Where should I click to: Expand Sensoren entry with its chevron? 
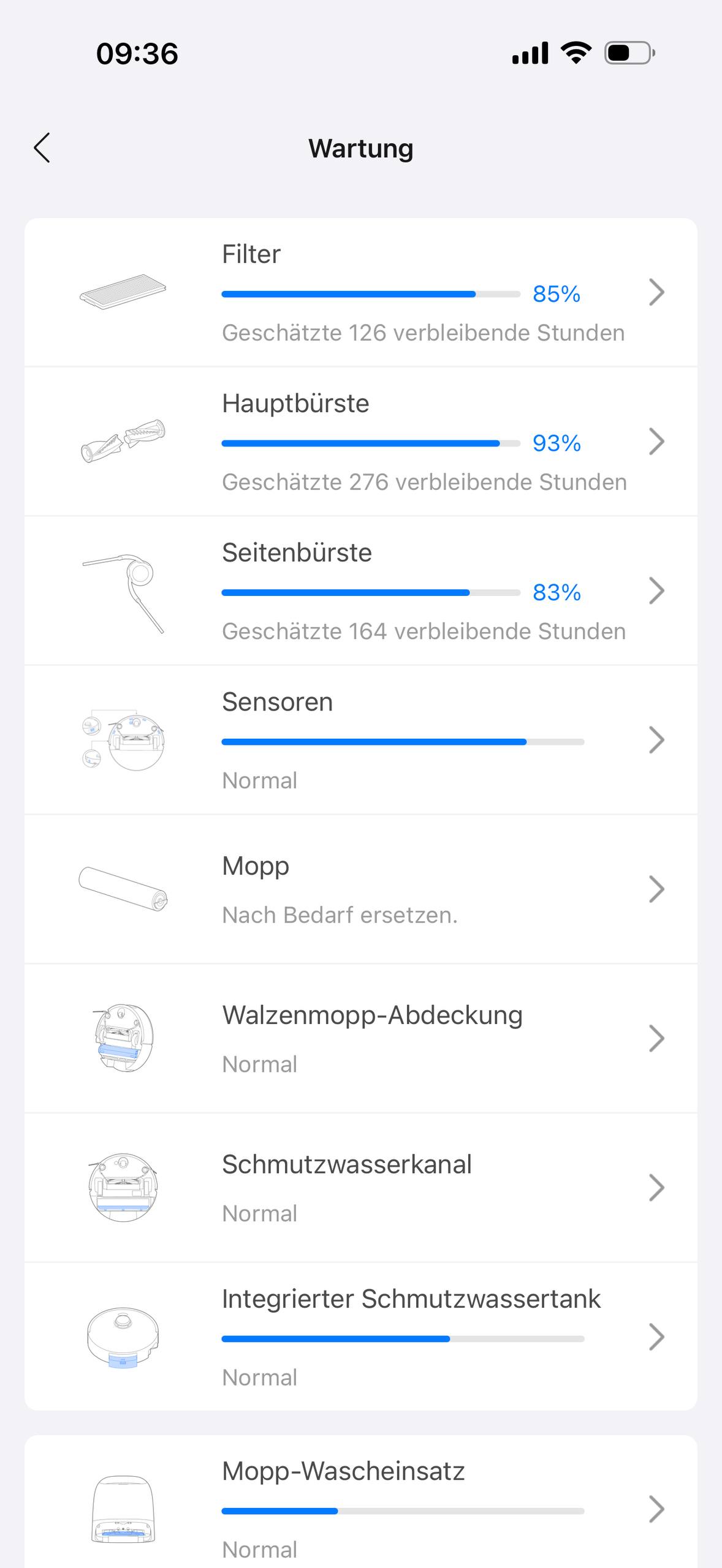(x=656, y=740)
